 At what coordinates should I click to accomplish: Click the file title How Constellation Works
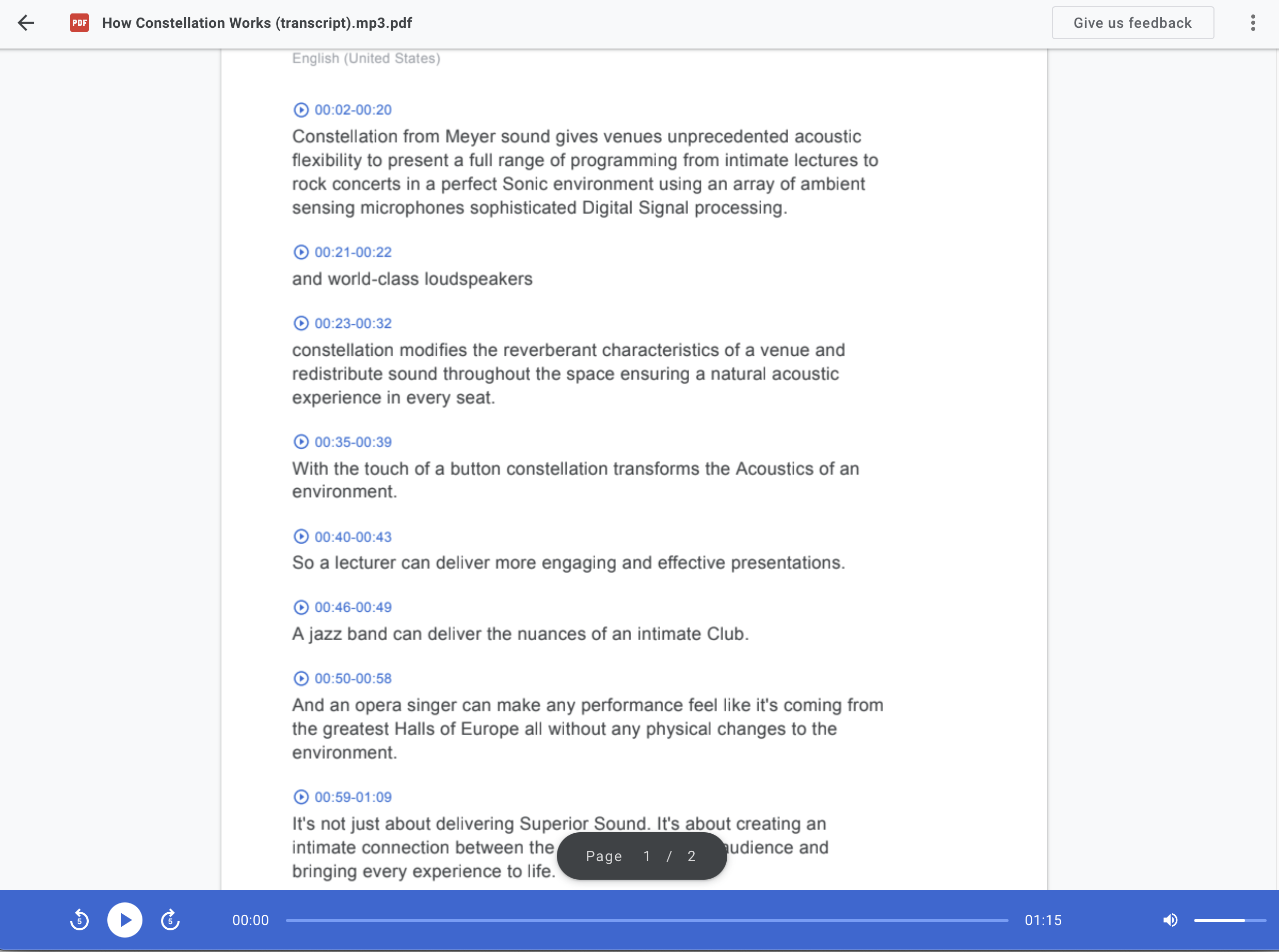click(x=257, y=23)
